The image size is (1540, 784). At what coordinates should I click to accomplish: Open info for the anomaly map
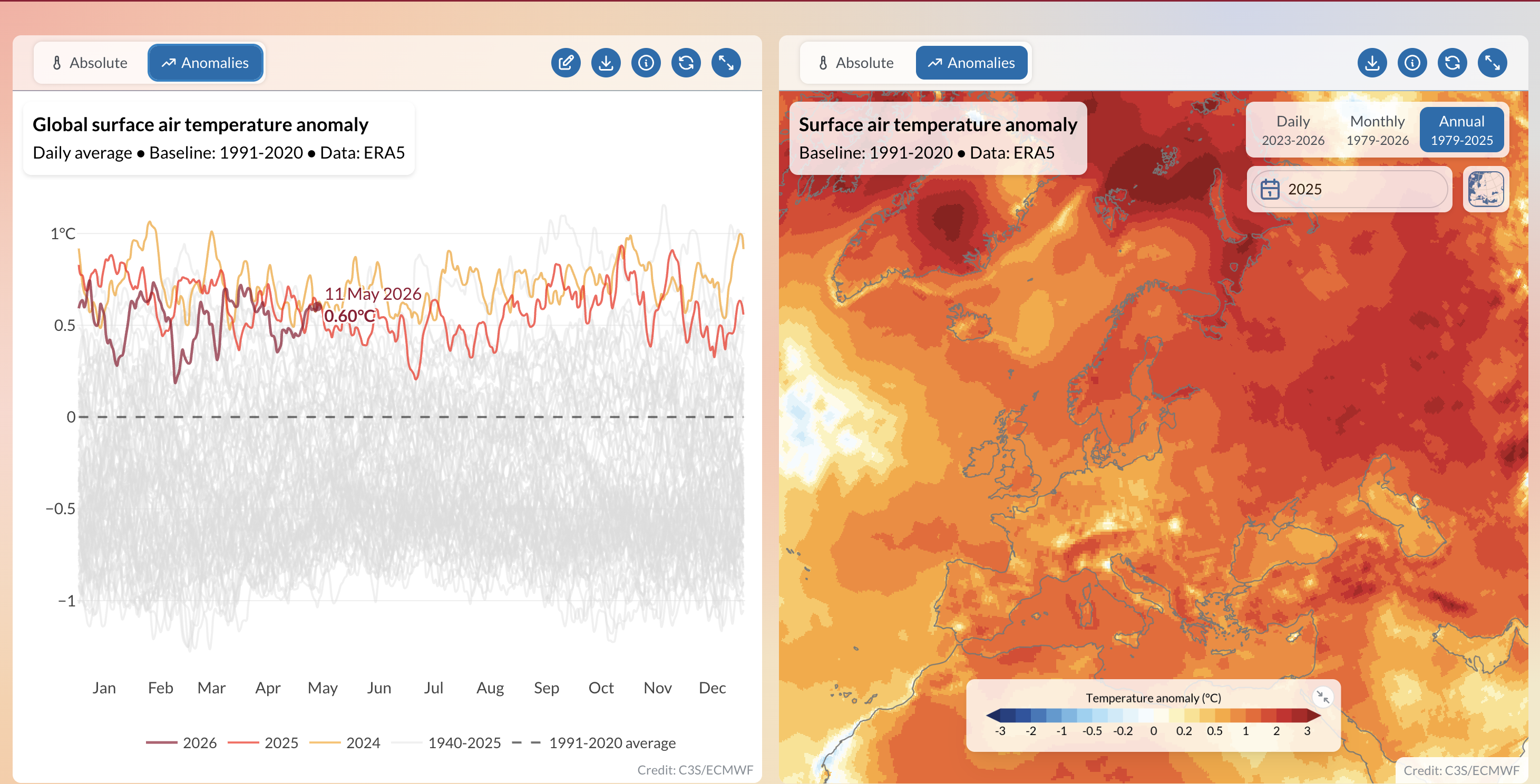1412,63
